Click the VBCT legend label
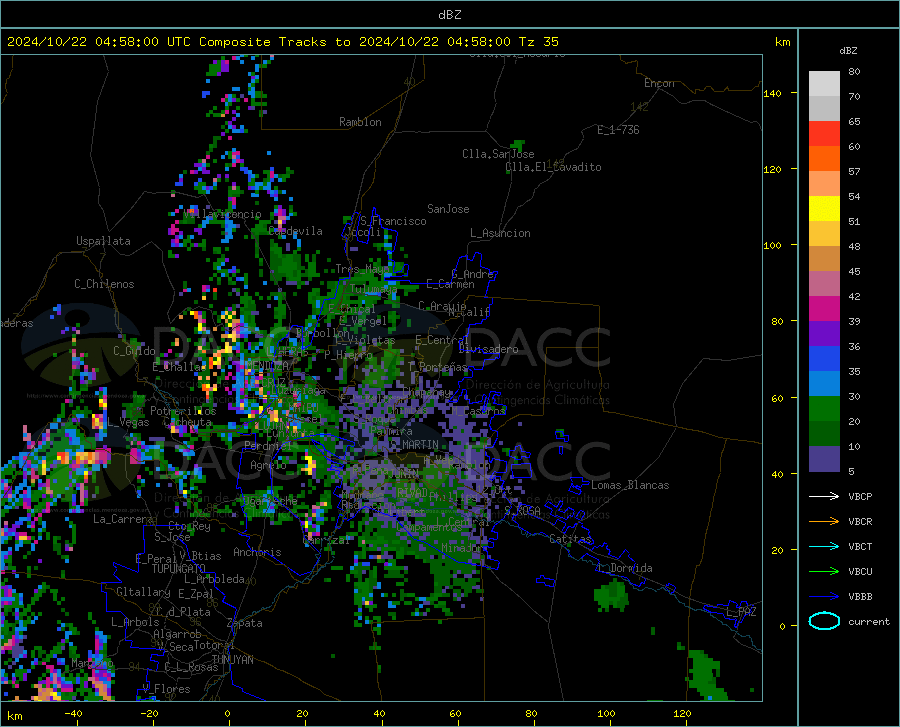Viewport: 900px width, 727px height. [860, 546]
